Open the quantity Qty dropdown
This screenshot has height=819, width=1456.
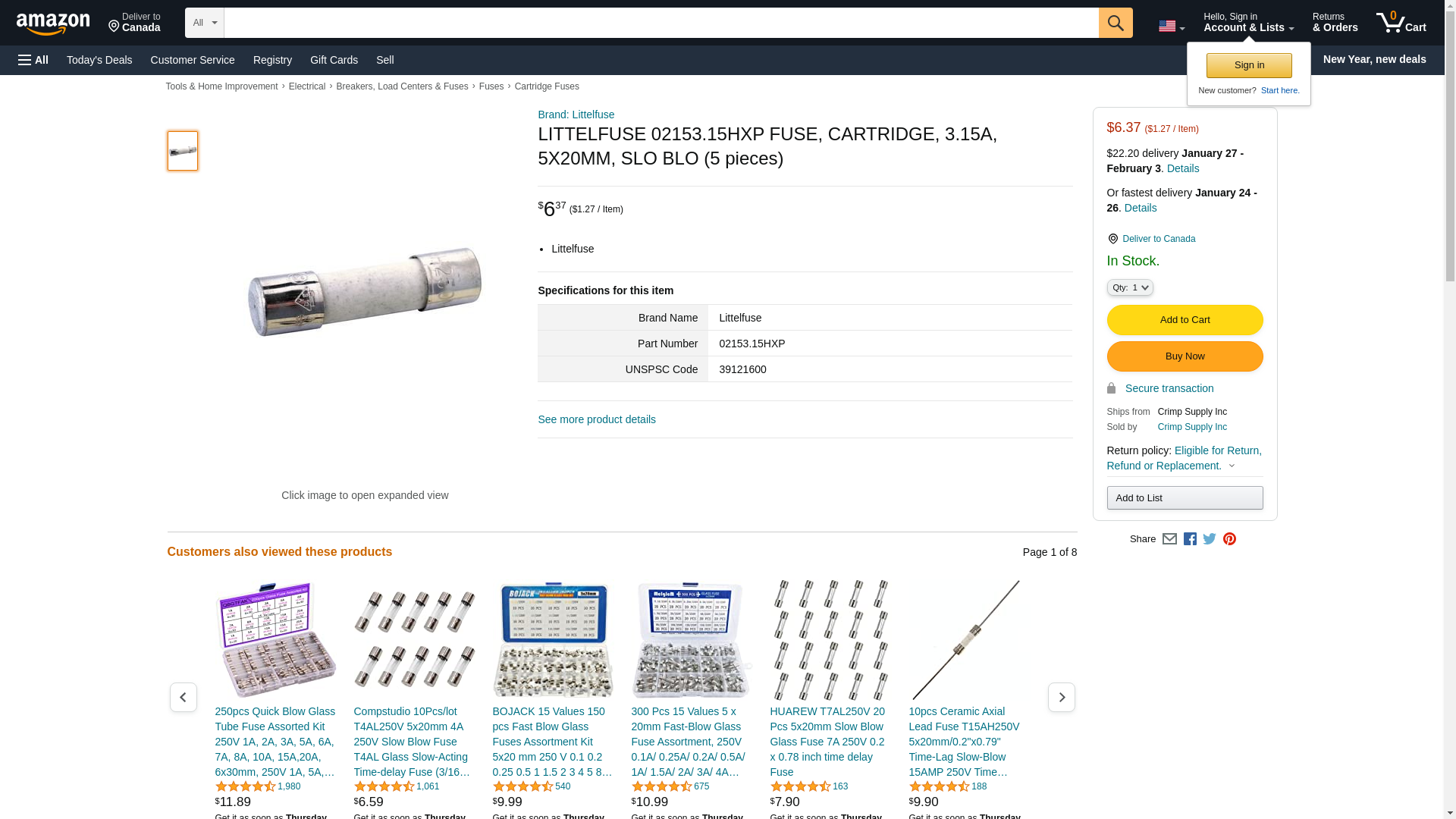1130,287
